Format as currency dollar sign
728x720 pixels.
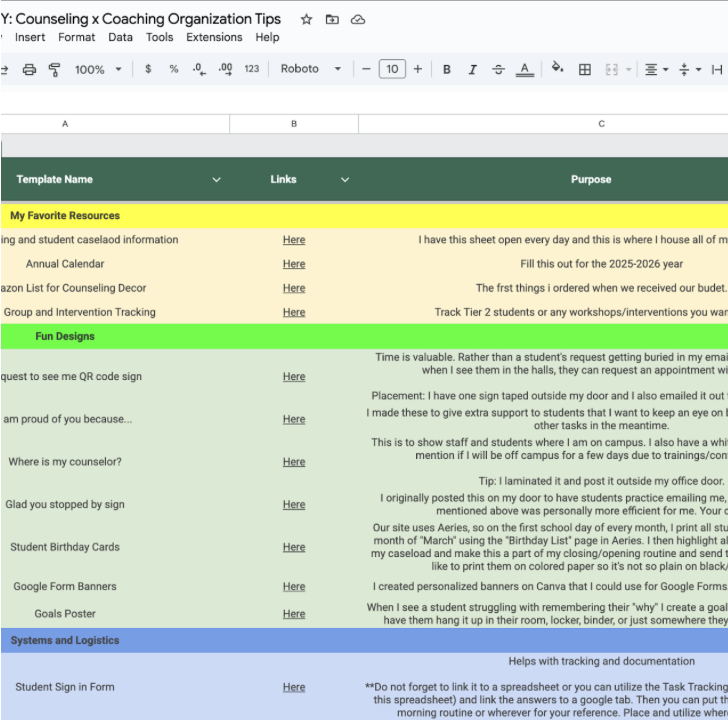[148, 69]
